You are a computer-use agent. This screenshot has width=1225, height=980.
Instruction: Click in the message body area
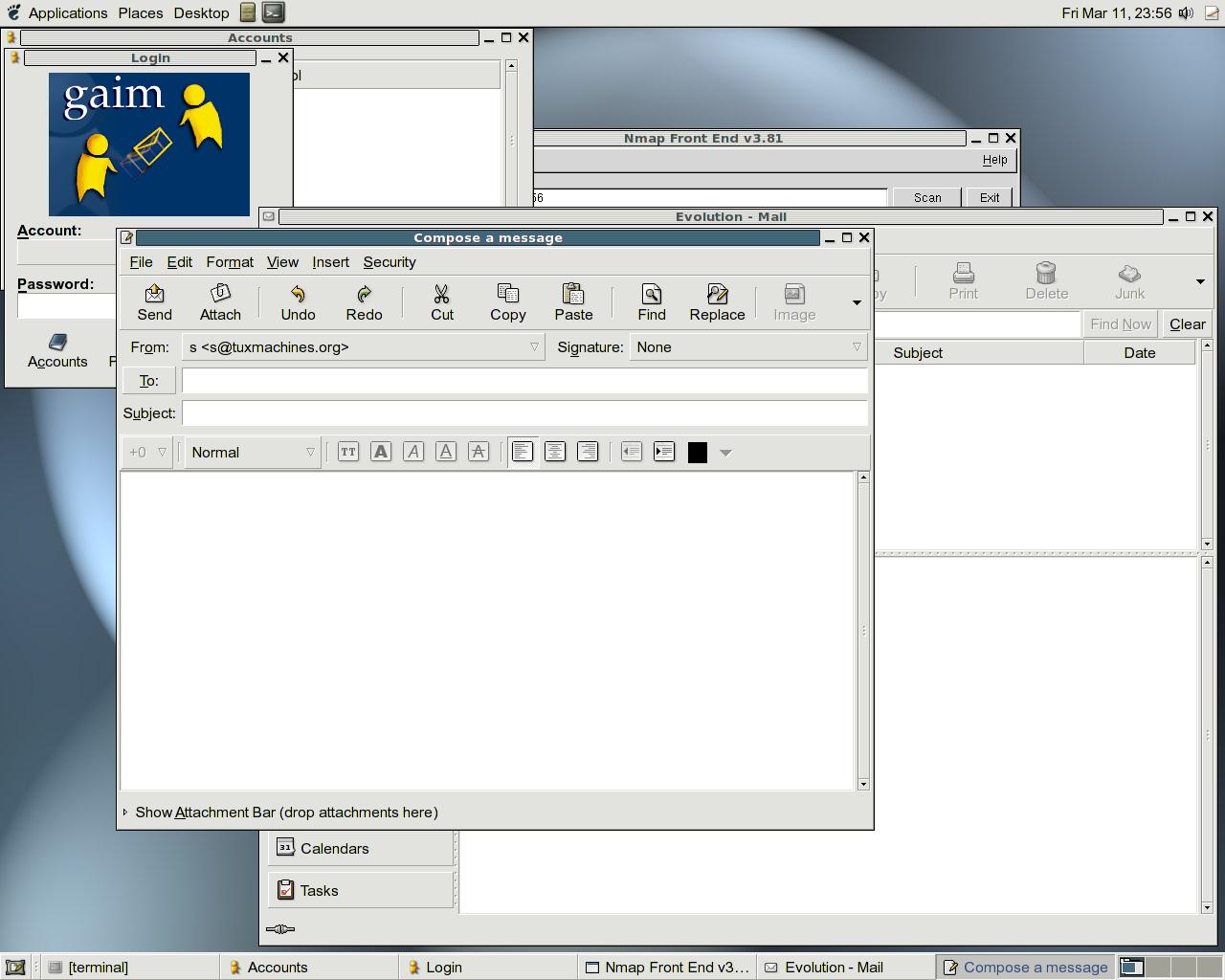coord(487,631)
